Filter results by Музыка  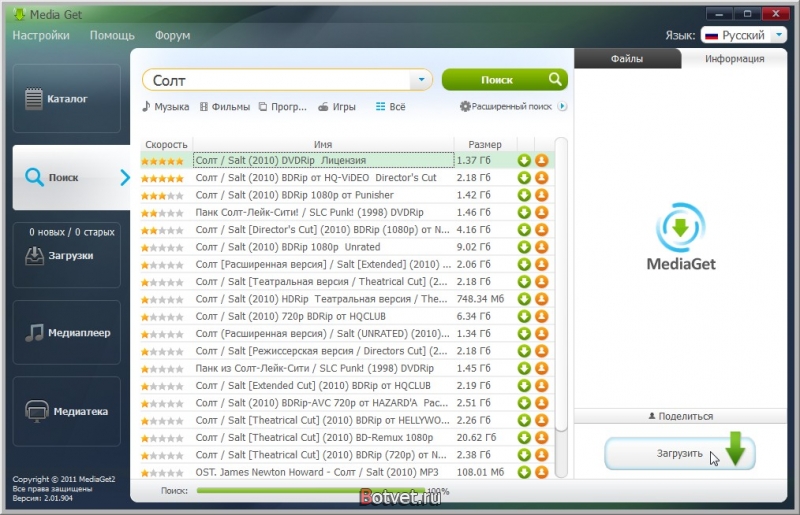(165, 106)
